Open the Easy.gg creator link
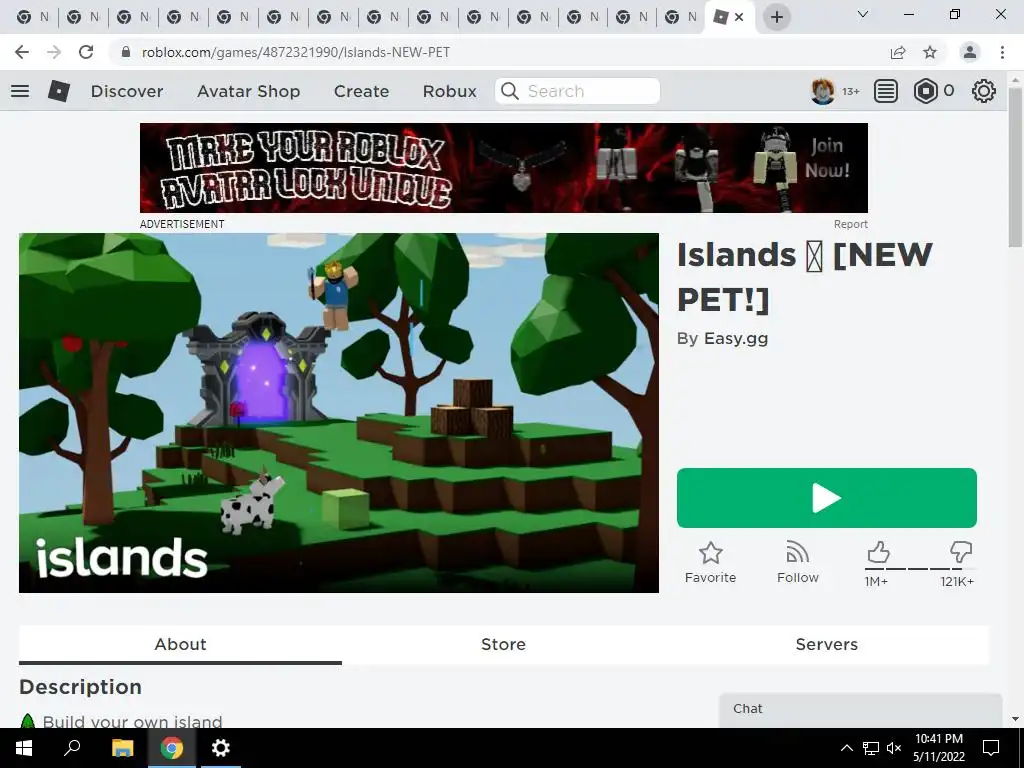1024x768 pixels. [736, 338]
